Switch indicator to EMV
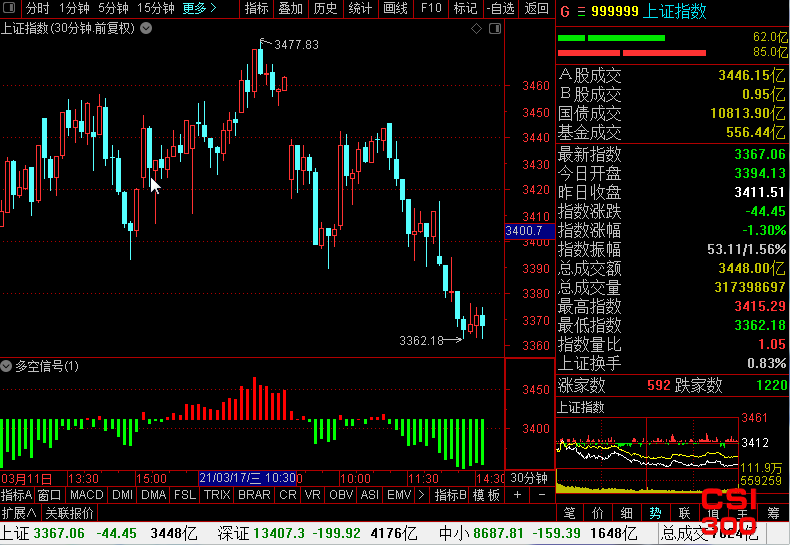 coord(399,495)
